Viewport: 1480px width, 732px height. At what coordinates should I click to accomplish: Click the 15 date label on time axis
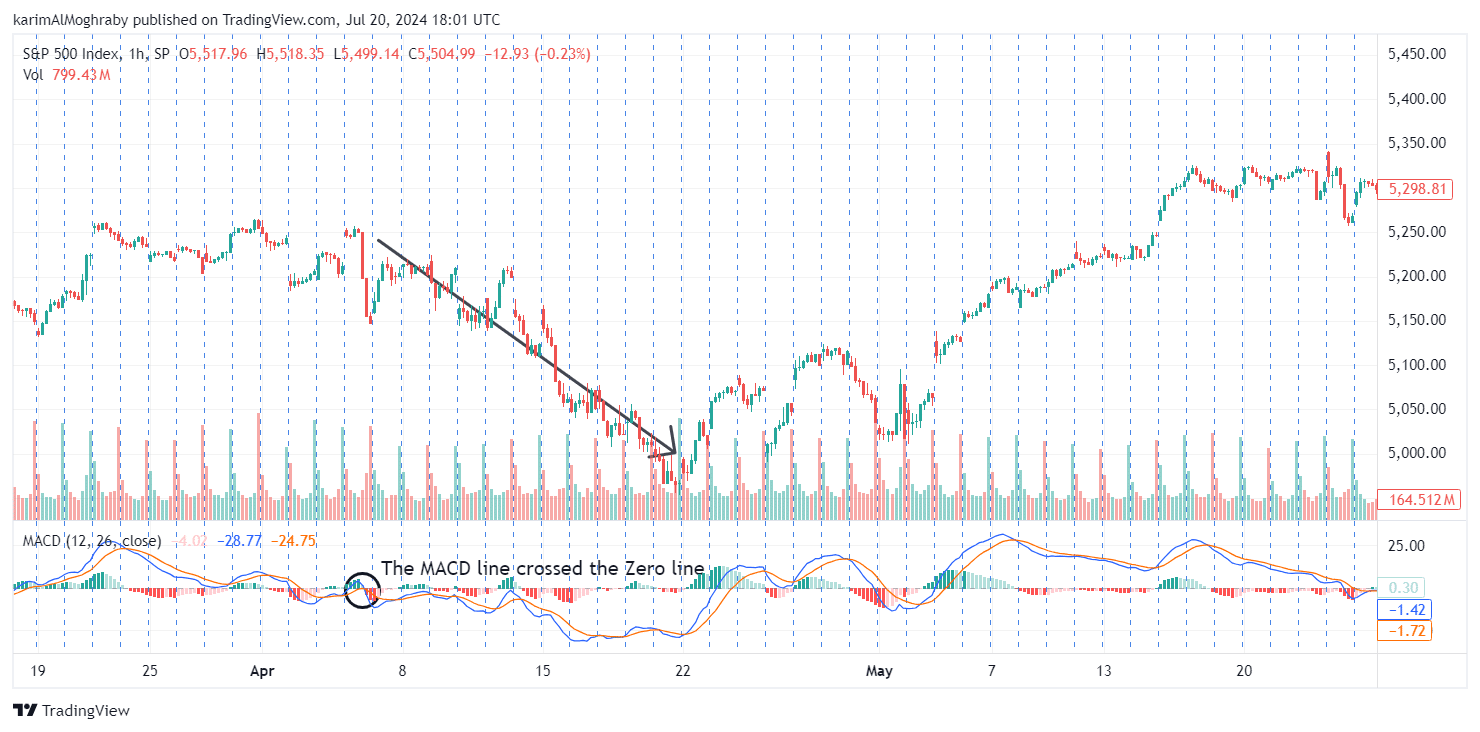pos(543,670)
